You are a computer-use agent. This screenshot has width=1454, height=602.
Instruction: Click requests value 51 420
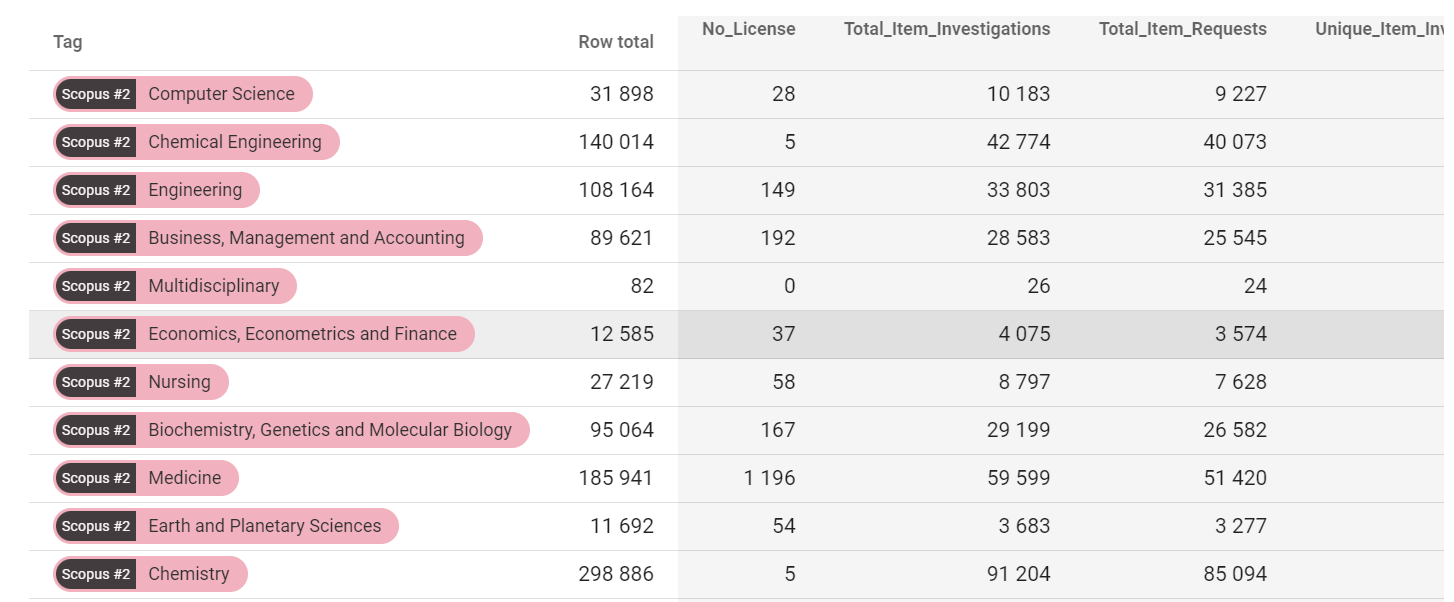coord(1235,478)
